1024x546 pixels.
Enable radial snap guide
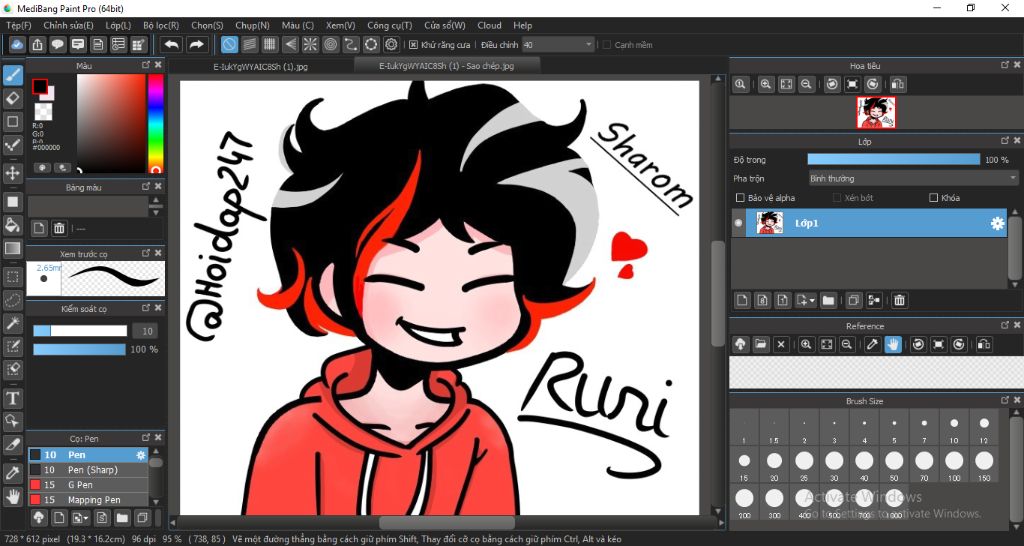pyautogui.click(x=310, y=44)
